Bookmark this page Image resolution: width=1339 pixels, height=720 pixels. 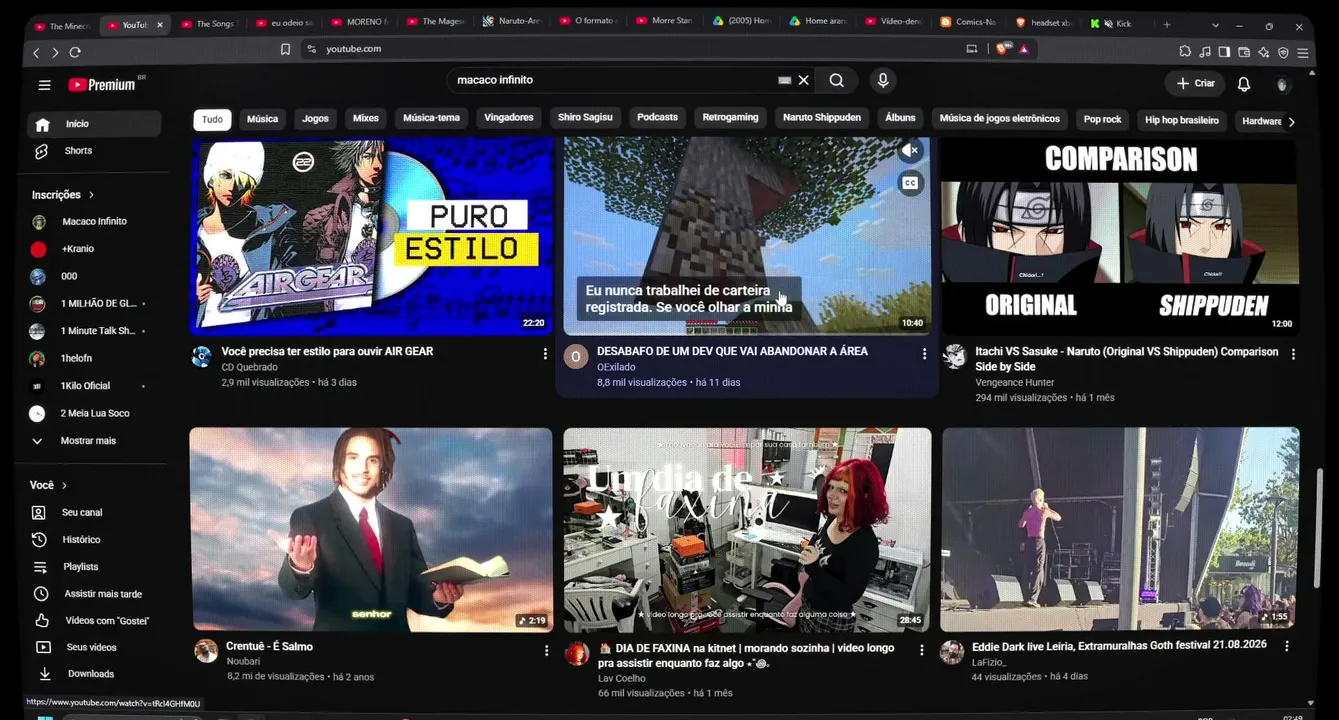(x=285, y=49)
